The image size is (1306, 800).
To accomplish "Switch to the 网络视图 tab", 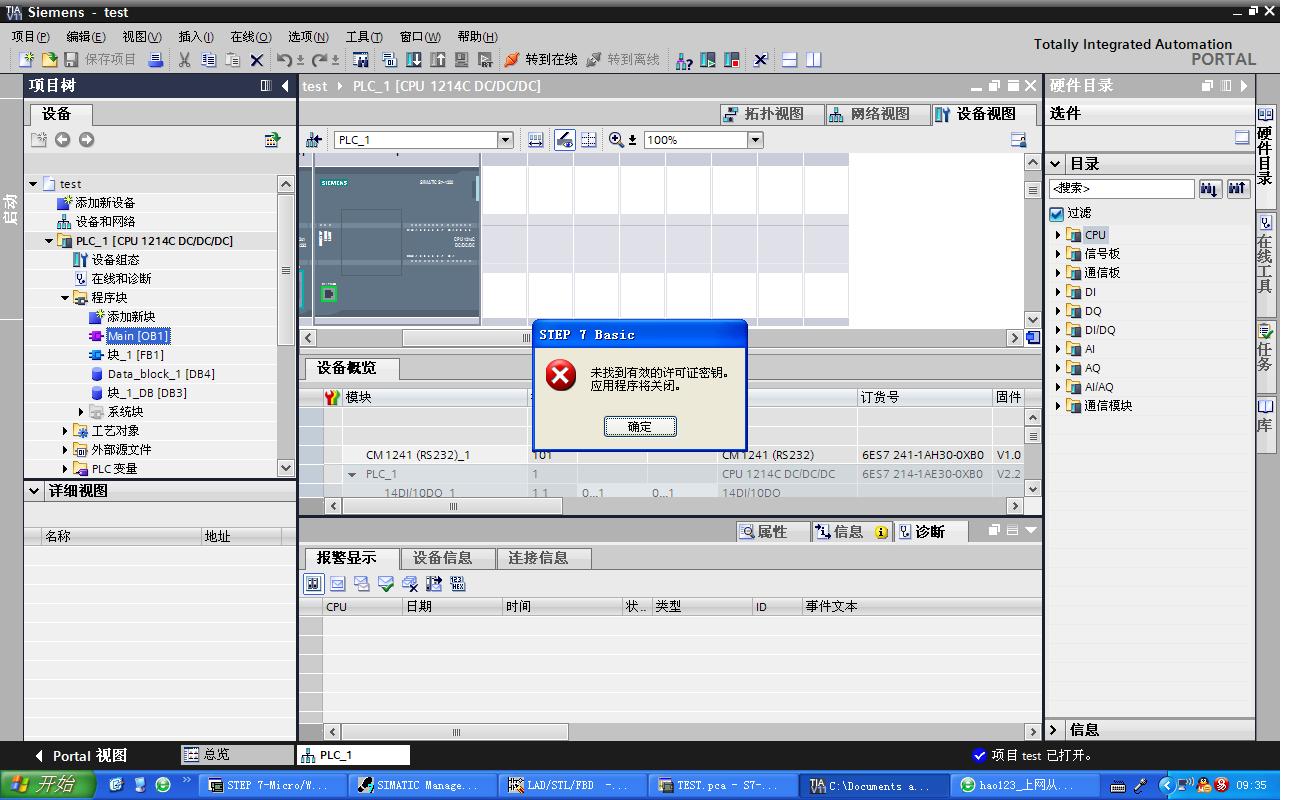I will coord(870,114).
